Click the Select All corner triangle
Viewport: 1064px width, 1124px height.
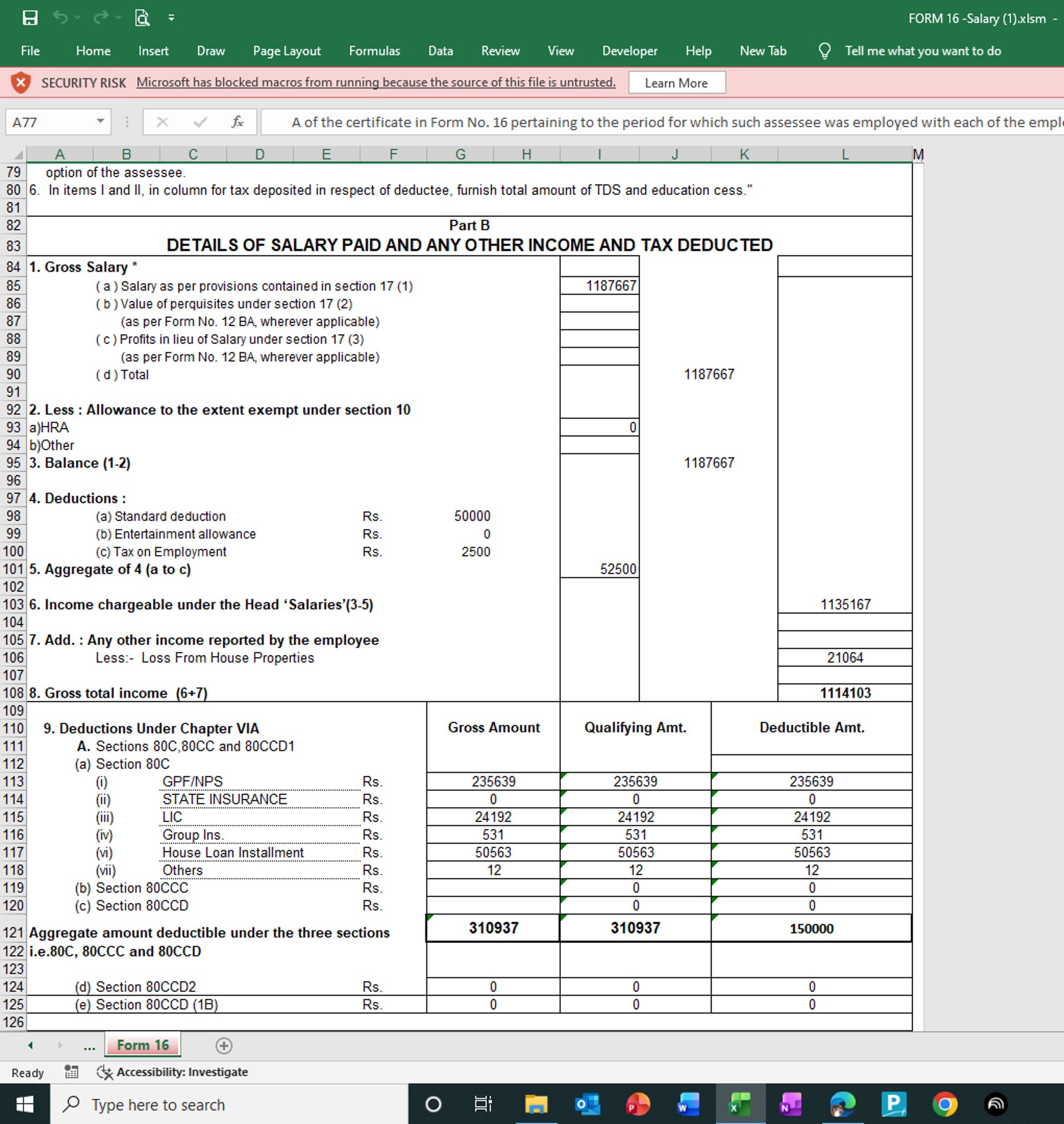tap(18, 155)
